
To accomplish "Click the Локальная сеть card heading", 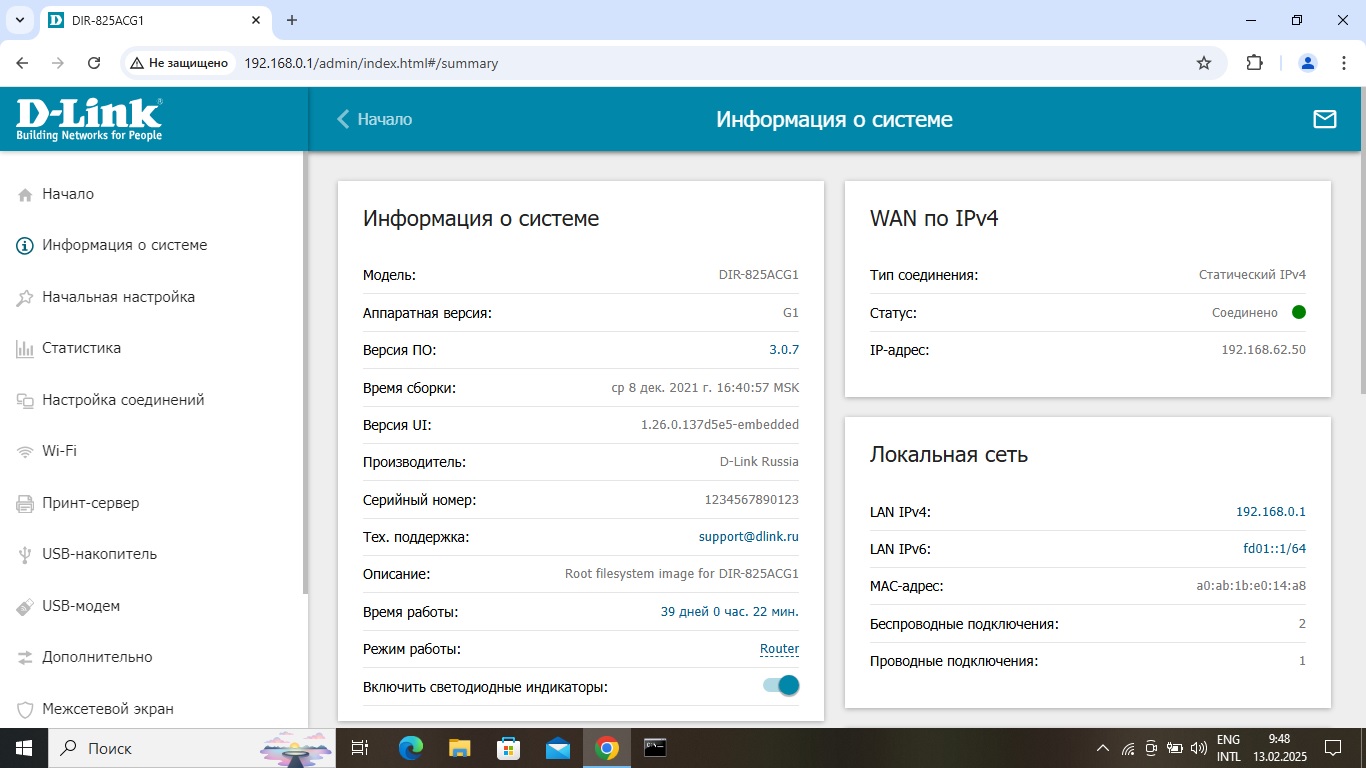I will coord(949,455).
